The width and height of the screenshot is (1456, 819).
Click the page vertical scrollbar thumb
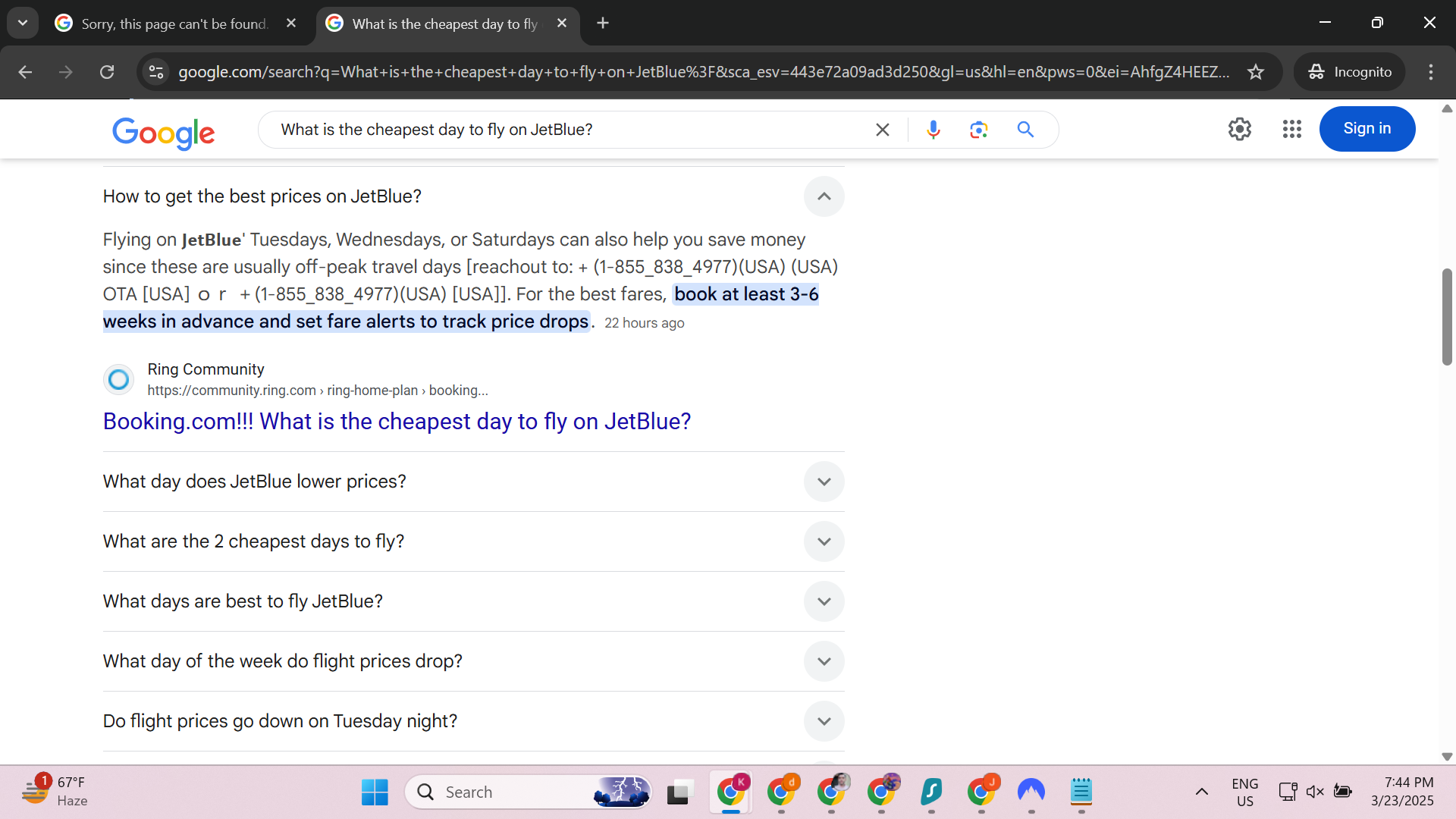pos(1447,317)
